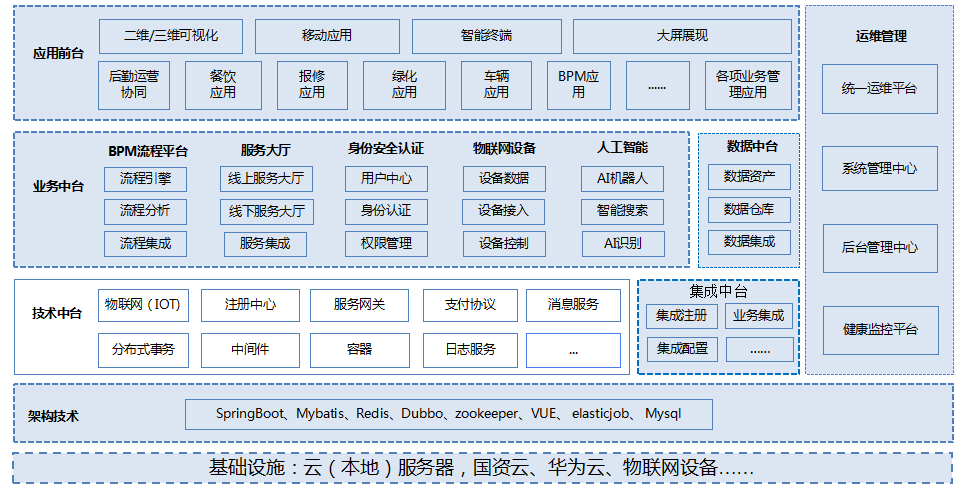
Task: Click the 设备接入 box
Action: pos(503,212)
